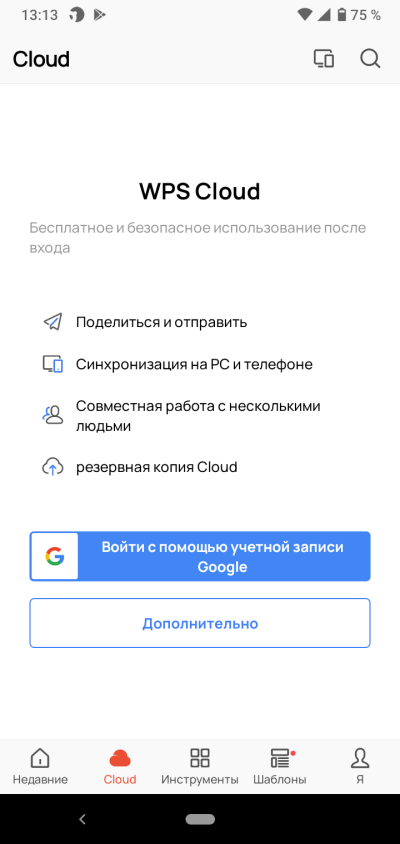The image size is (400, 844).
Task: Open the multi-device icon in header
Action: (x=324, y=59)
